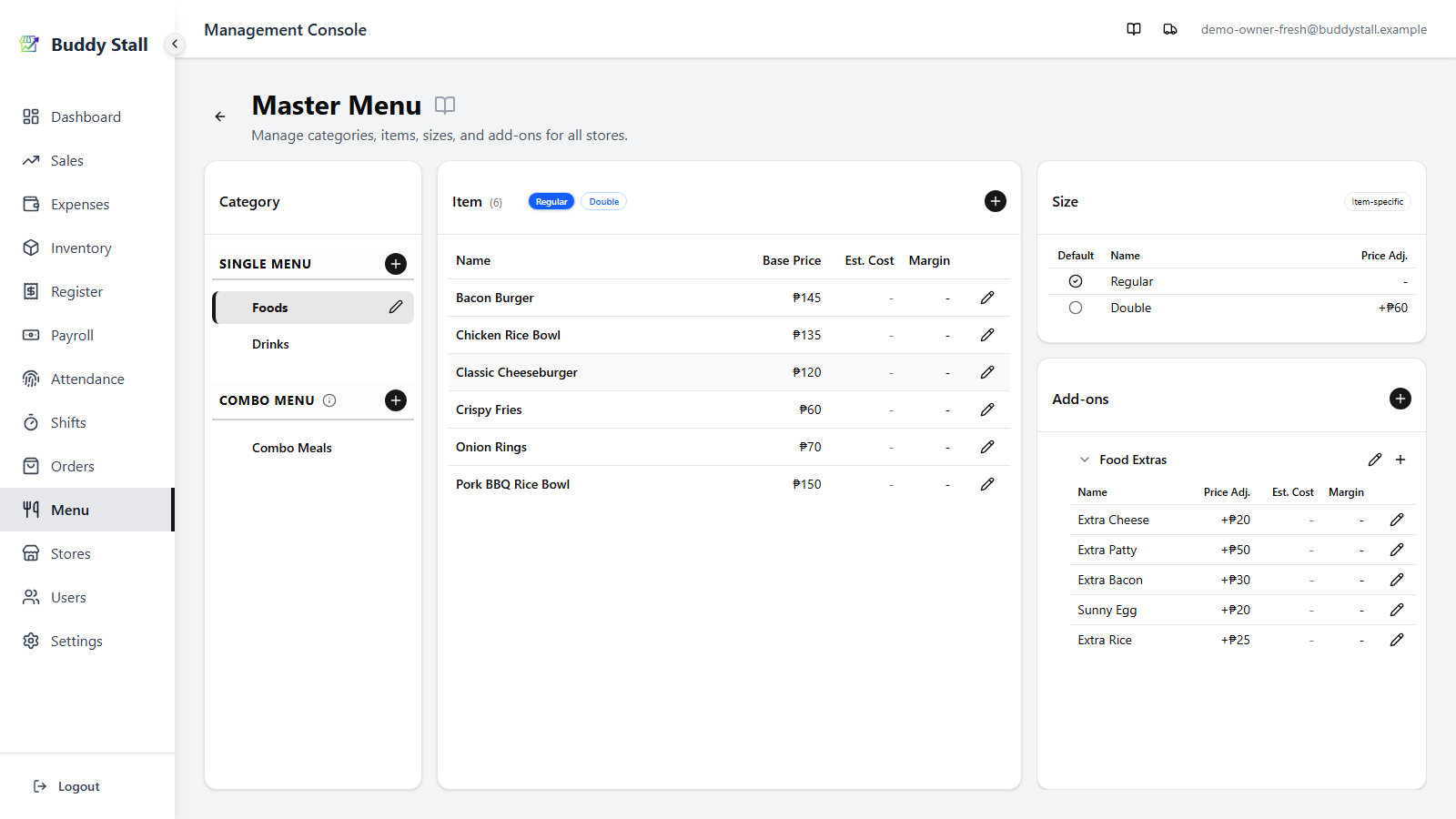Open Expenses in the sidebar
Screen dimensions: 1456x819
point(87,204)
